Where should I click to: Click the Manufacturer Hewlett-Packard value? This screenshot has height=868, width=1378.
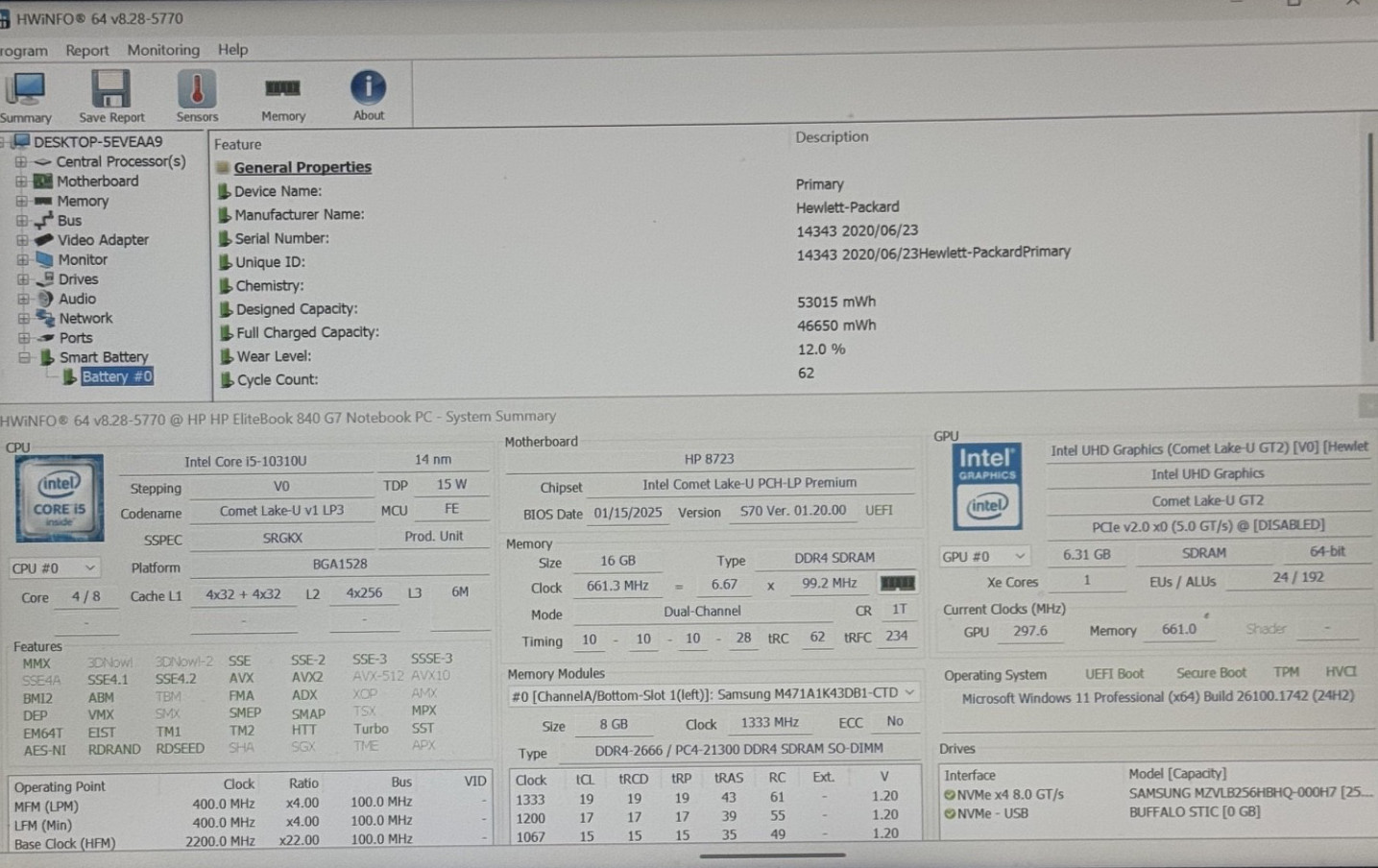847,206
